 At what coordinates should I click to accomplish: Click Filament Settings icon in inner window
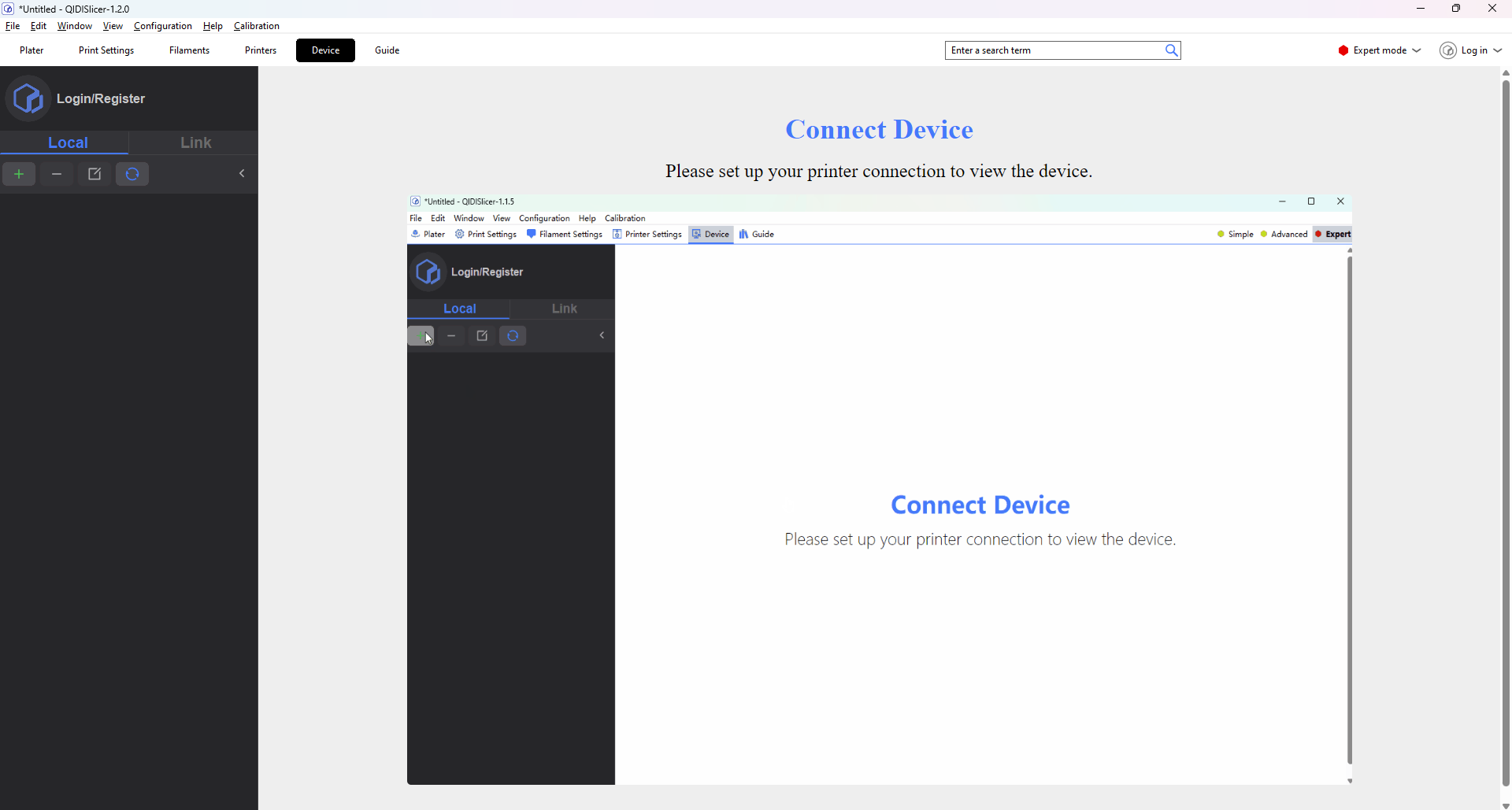point(532,234)
